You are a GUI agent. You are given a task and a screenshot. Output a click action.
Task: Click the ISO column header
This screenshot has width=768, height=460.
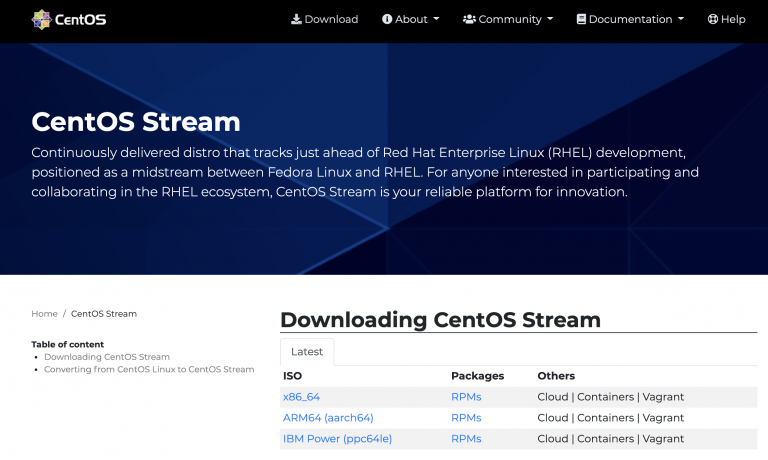click(292, 376)
